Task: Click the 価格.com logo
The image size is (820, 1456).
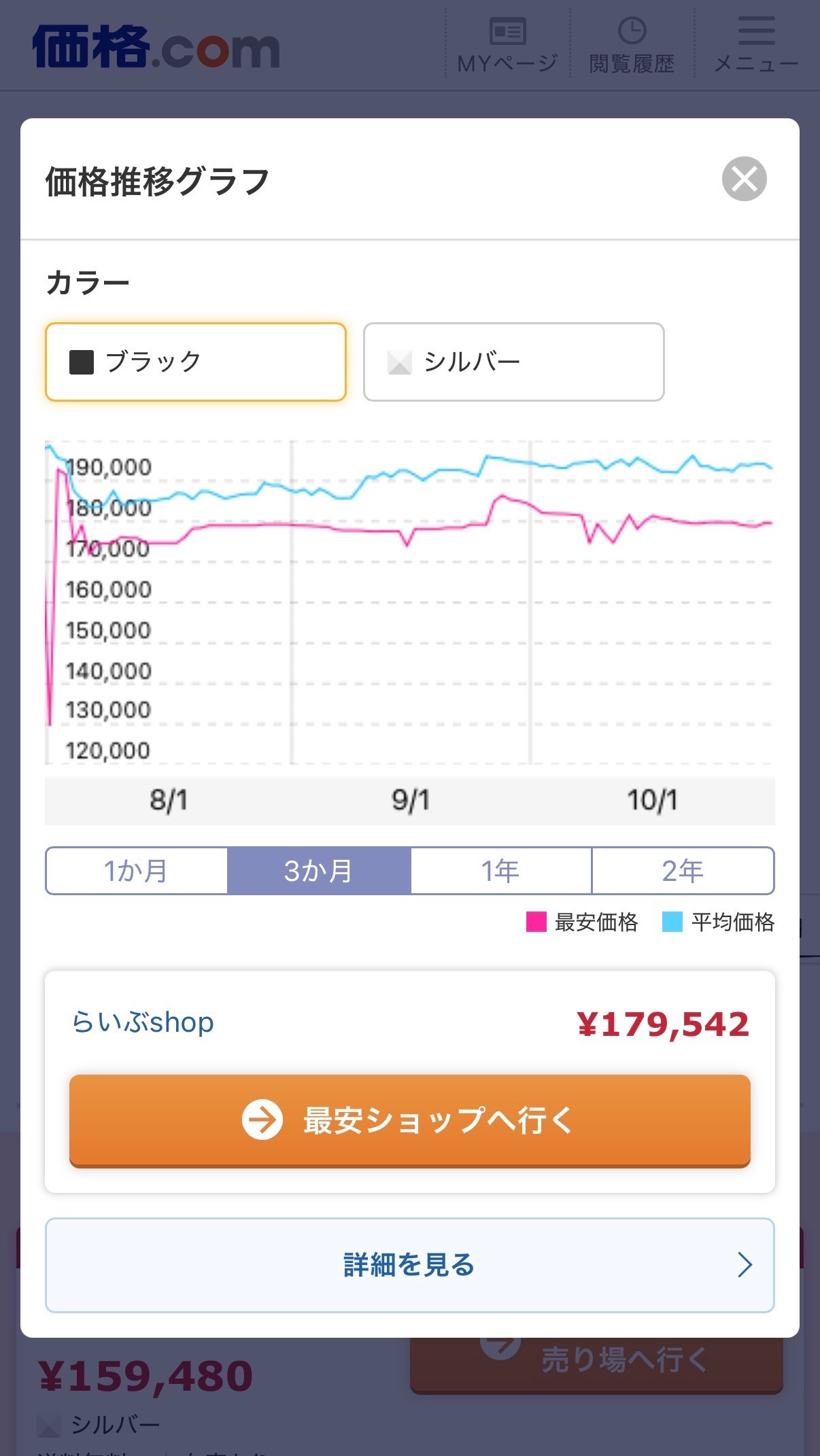Action: click(156, 46)
